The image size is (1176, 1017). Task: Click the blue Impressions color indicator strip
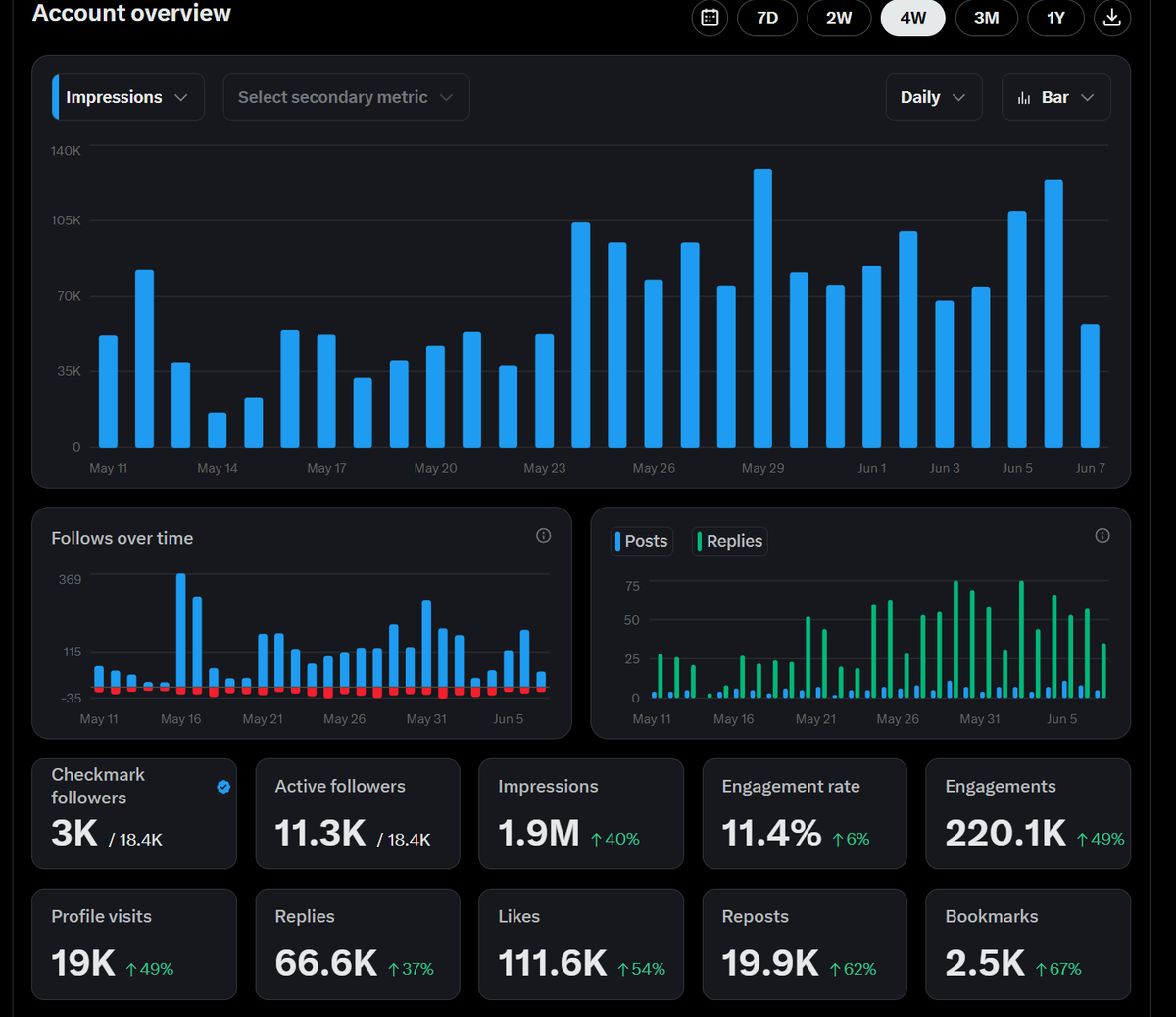click(x=55, y=97)
